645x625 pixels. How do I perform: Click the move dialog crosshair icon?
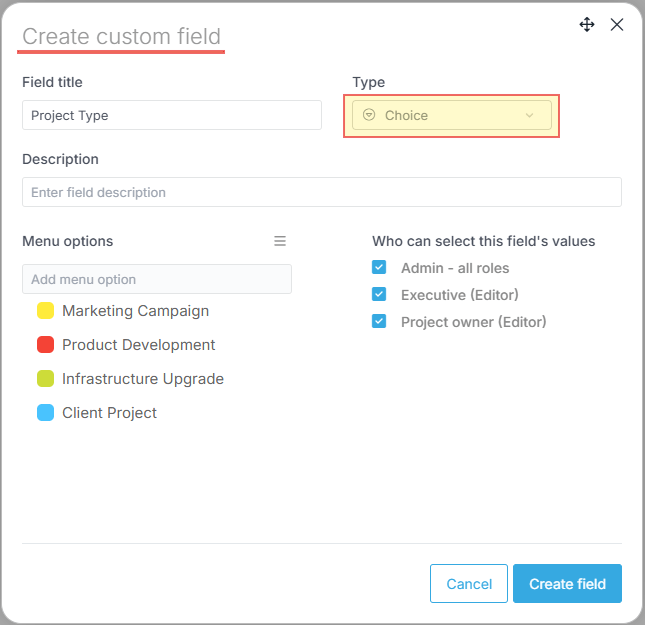pos(587,25)
